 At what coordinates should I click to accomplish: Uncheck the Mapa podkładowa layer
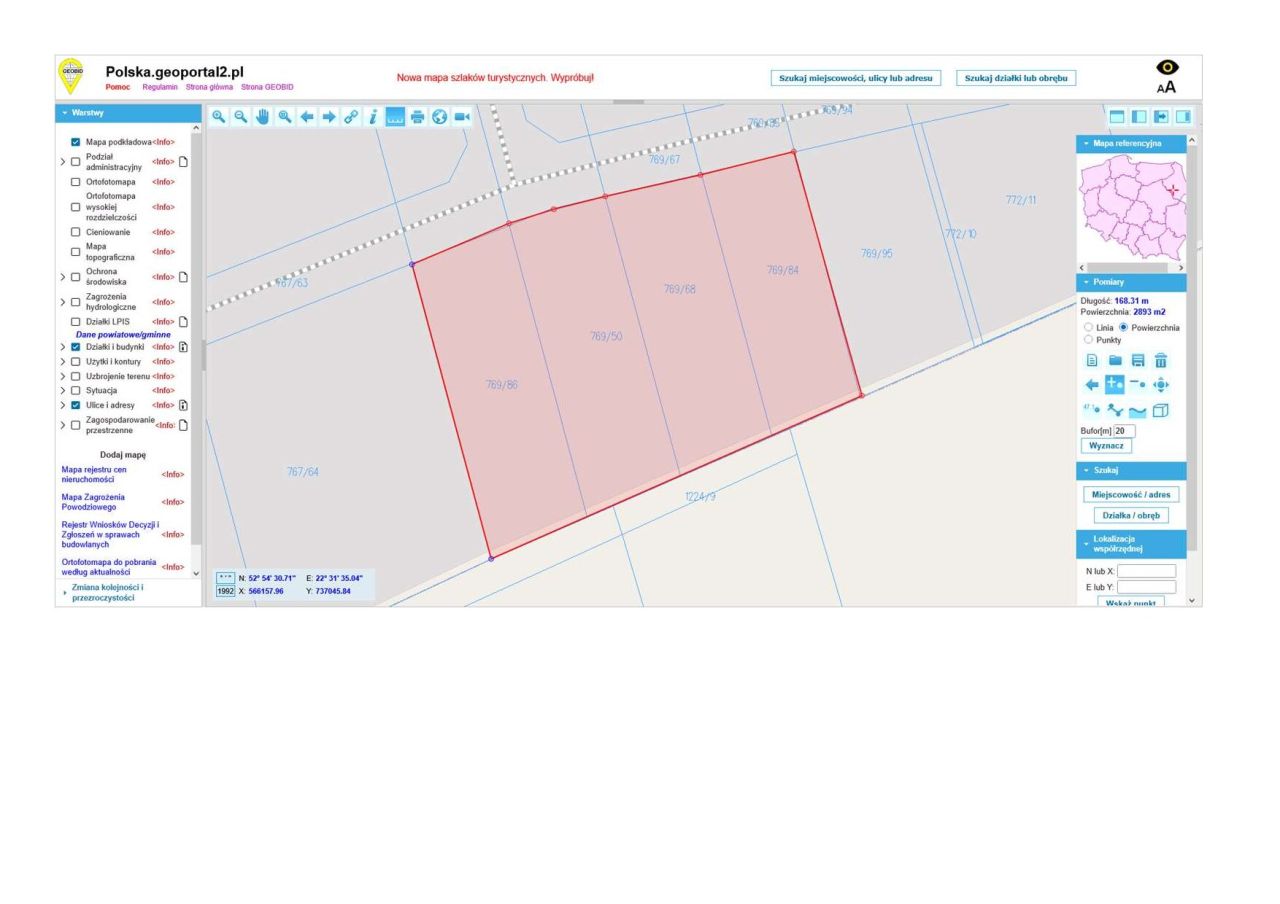76,142
